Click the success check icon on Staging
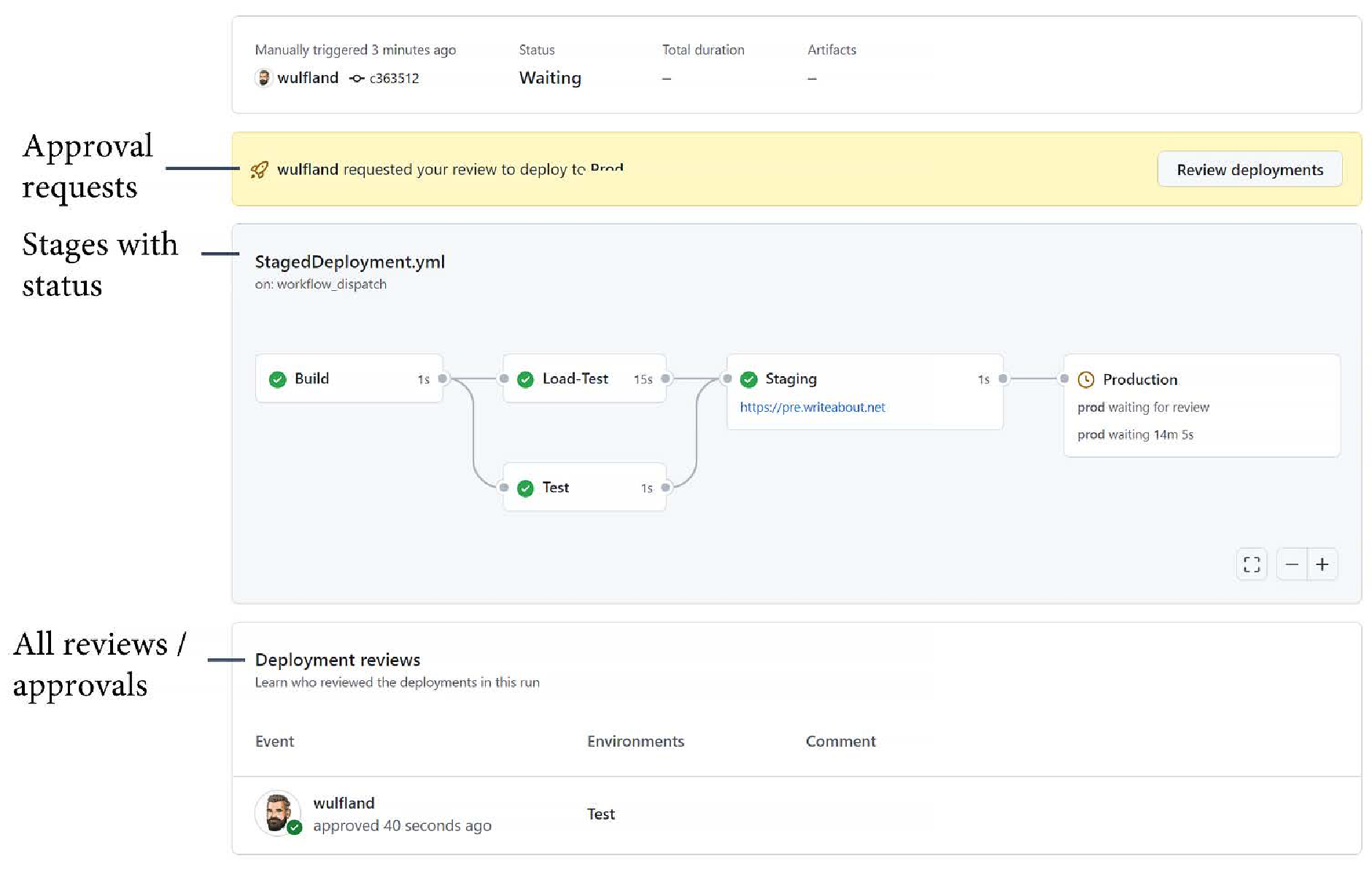This screenshot has height=872, width=1372. (x=748, y=379)
